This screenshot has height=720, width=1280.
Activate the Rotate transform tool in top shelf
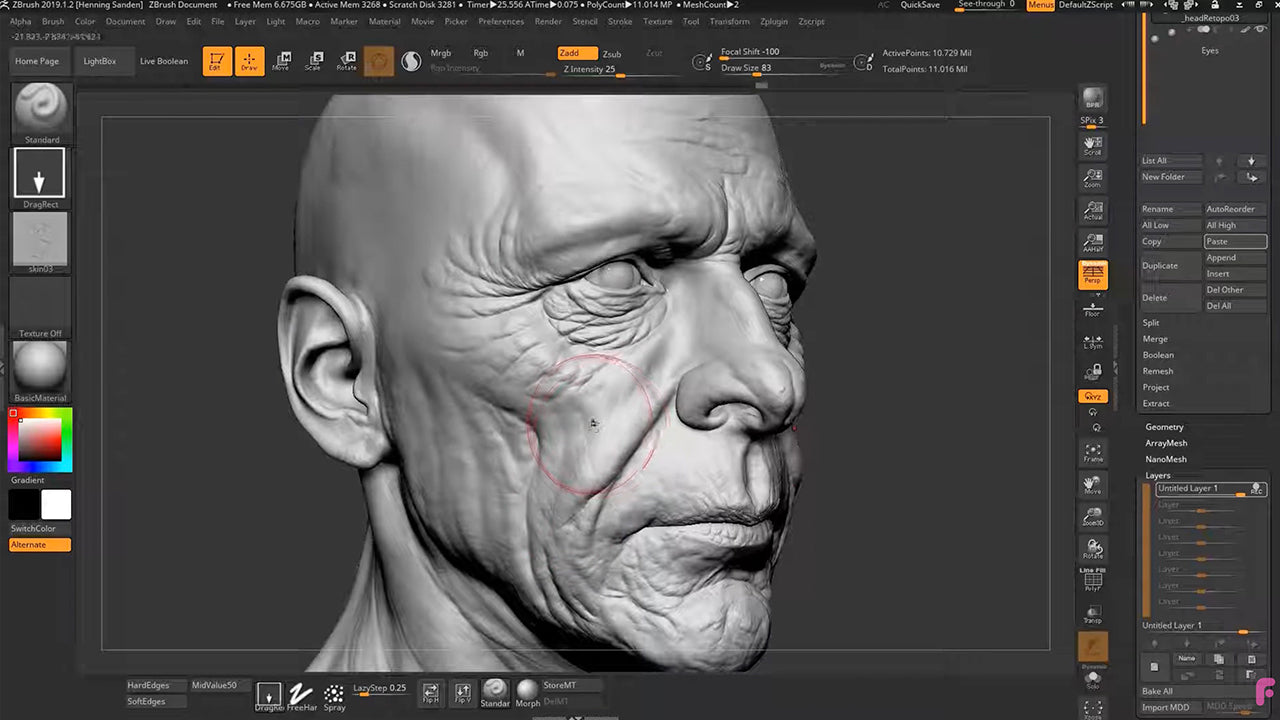coord(346,61)
